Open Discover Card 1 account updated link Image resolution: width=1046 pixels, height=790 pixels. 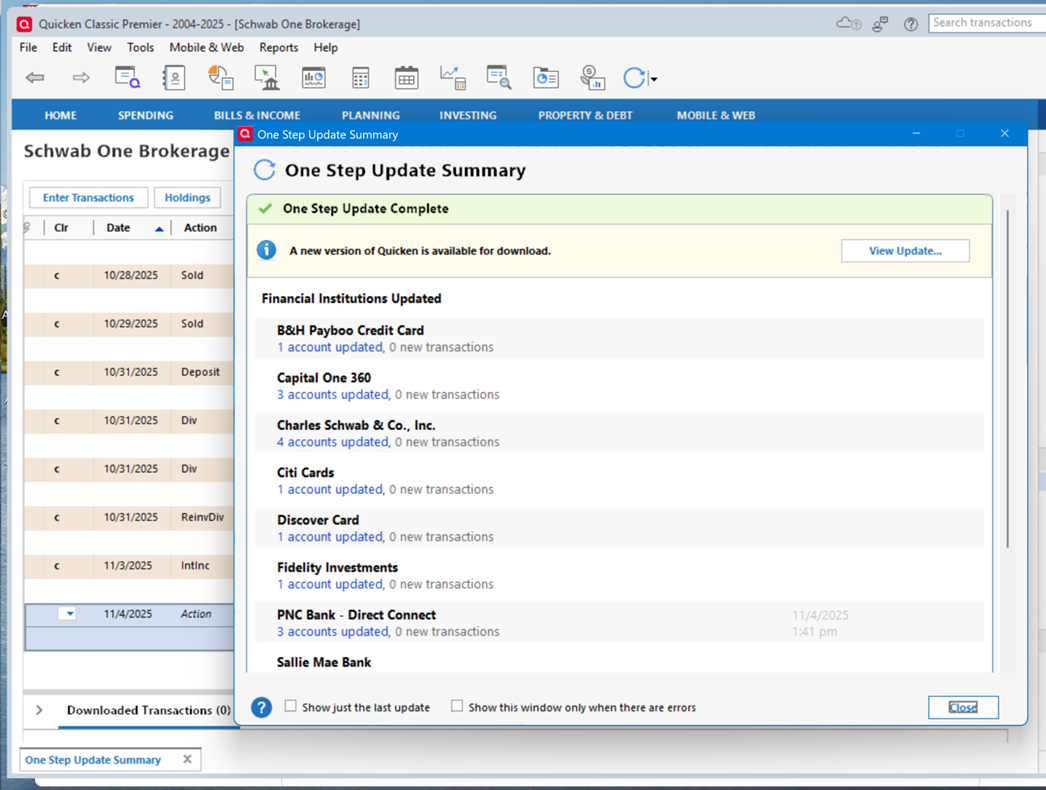click(330, 536)
